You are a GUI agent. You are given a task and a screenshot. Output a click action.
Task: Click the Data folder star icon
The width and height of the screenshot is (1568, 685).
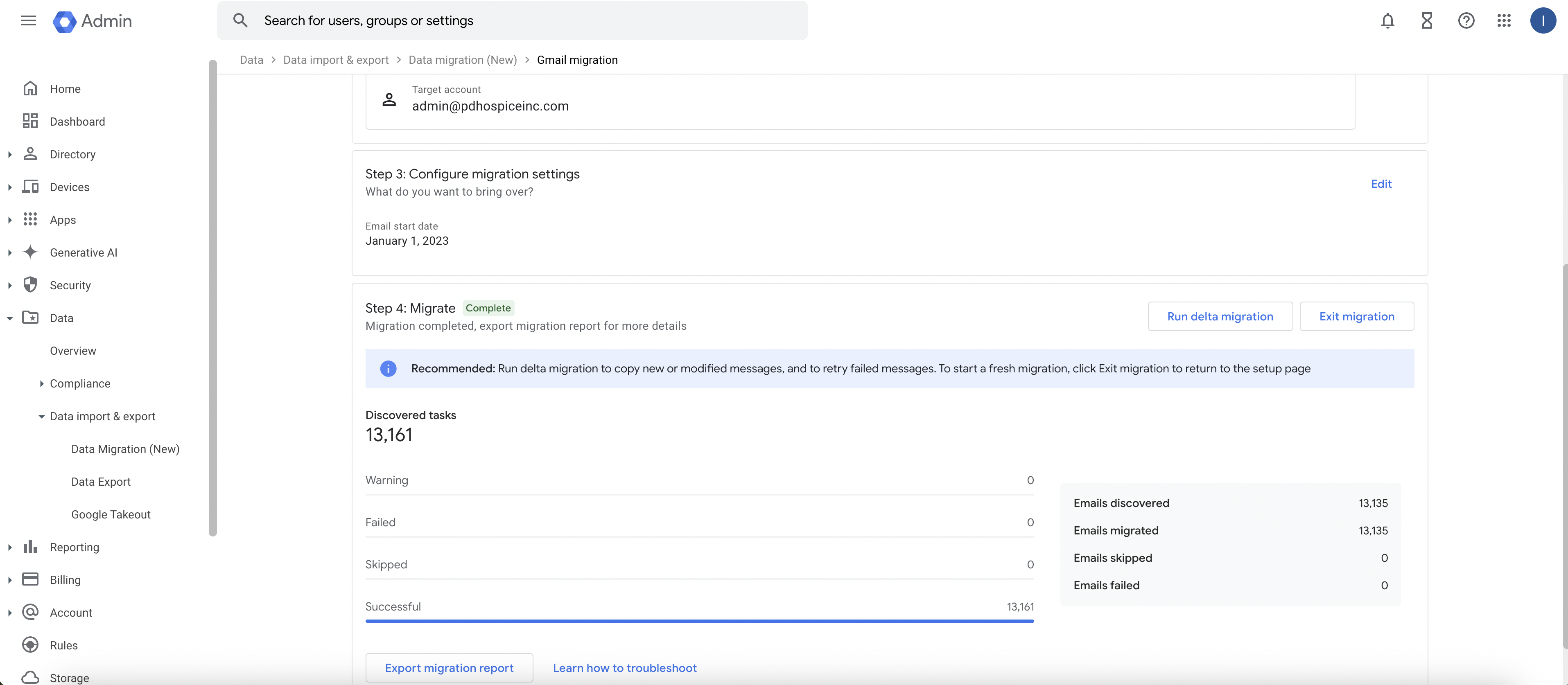click(30, 318)
